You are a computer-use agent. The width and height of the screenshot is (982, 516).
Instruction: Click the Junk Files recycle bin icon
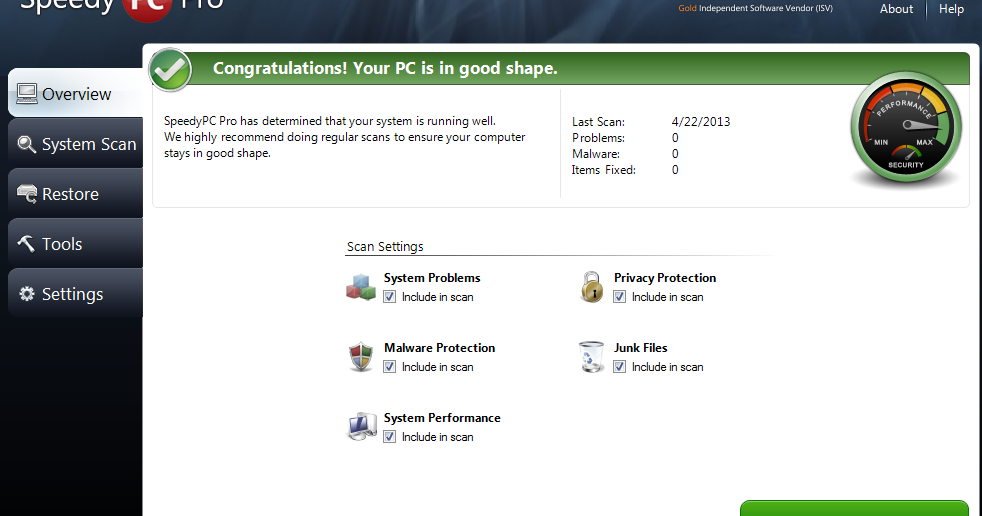pyautogui.click(x=591, y=357)
